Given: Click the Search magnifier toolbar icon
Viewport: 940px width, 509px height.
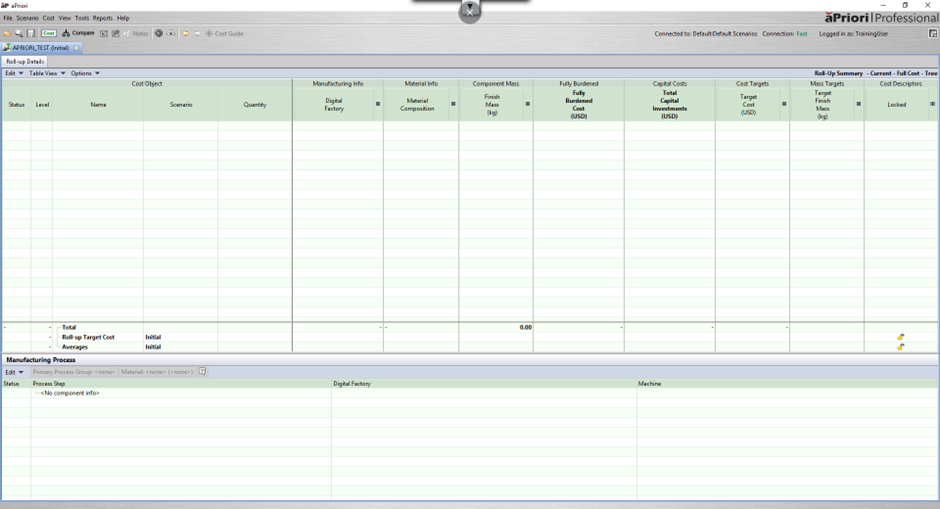Looking at the screenshot, I should (x=19, y=34).
